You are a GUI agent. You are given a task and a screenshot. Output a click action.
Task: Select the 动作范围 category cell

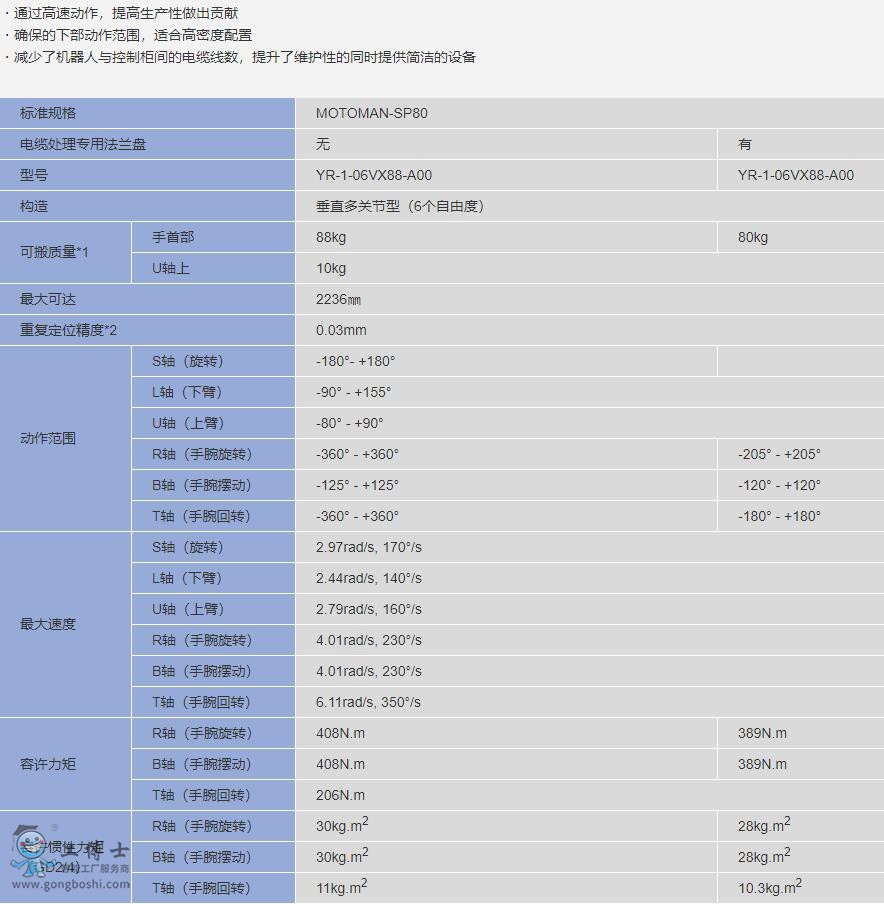48,438
